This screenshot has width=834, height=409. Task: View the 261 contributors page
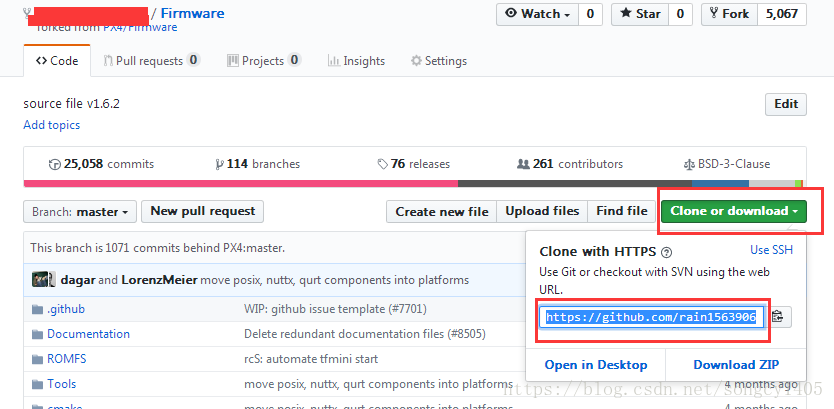click(x=570, y=164)
